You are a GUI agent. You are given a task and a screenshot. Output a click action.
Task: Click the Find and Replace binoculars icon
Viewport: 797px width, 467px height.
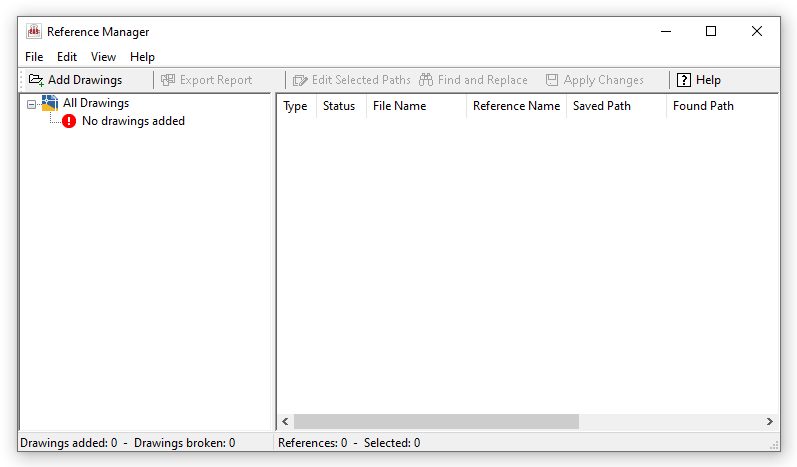[426, 80]
